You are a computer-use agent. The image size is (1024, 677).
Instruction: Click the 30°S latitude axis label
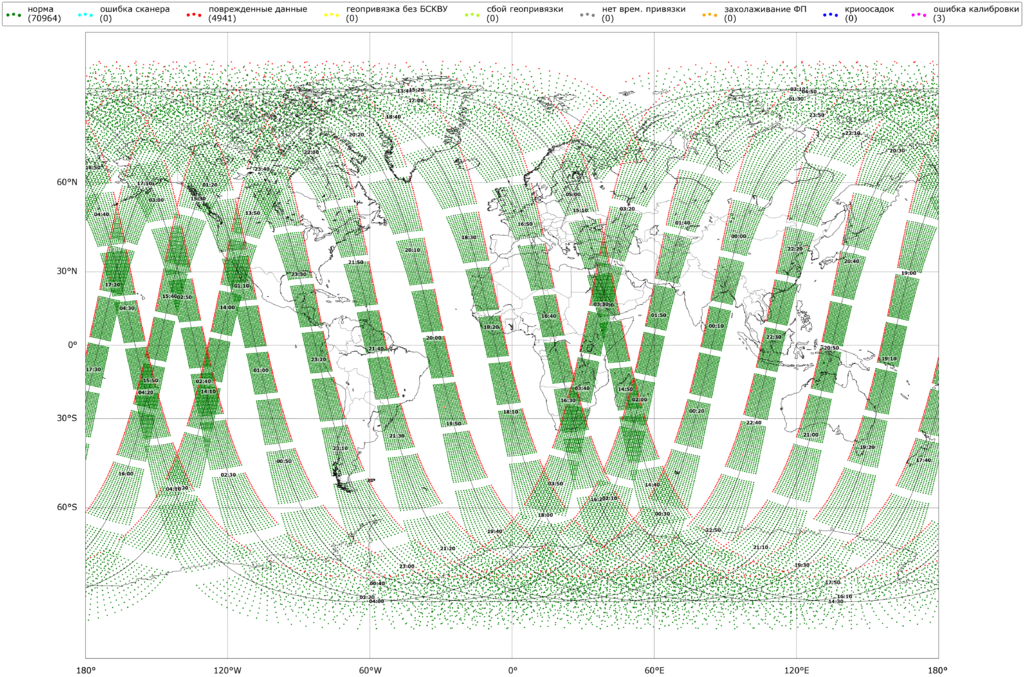(66, 418)
